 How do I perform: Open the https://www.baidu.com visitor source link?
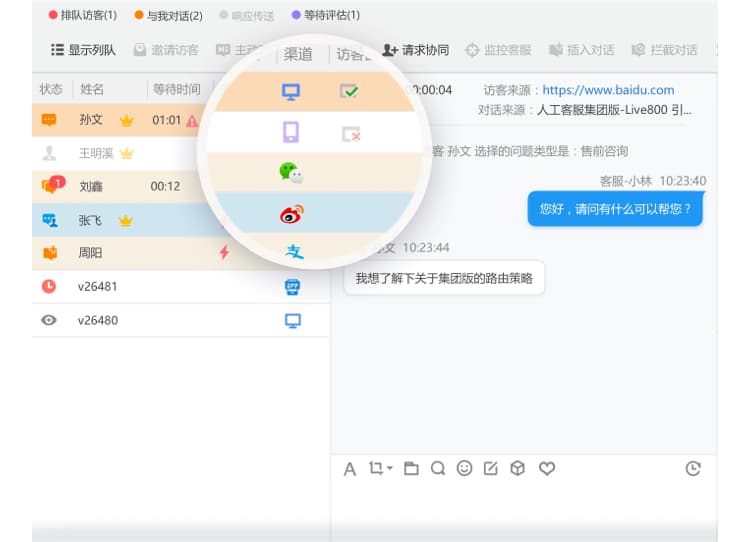[x=608, y=90]
